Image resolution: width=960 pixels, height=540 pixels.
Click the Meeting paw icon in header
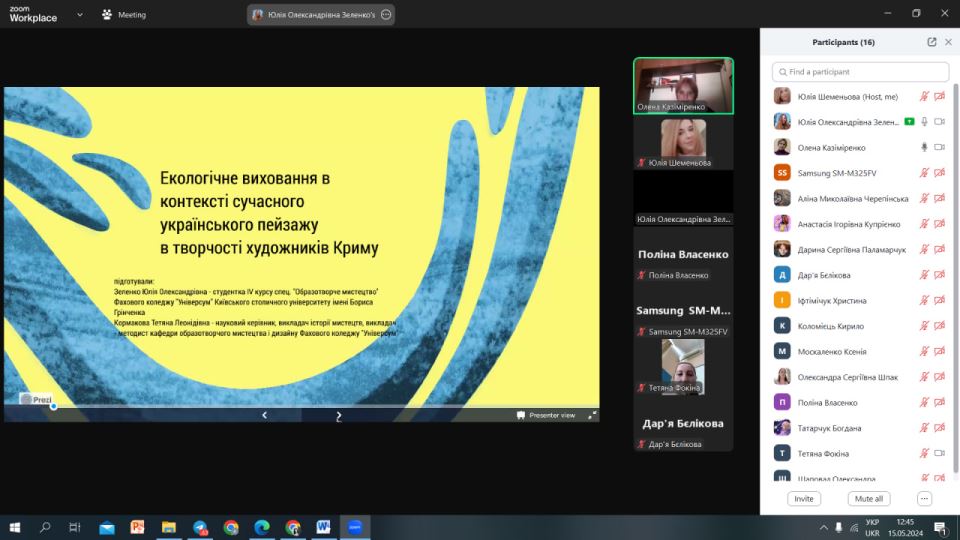(107, 15)
